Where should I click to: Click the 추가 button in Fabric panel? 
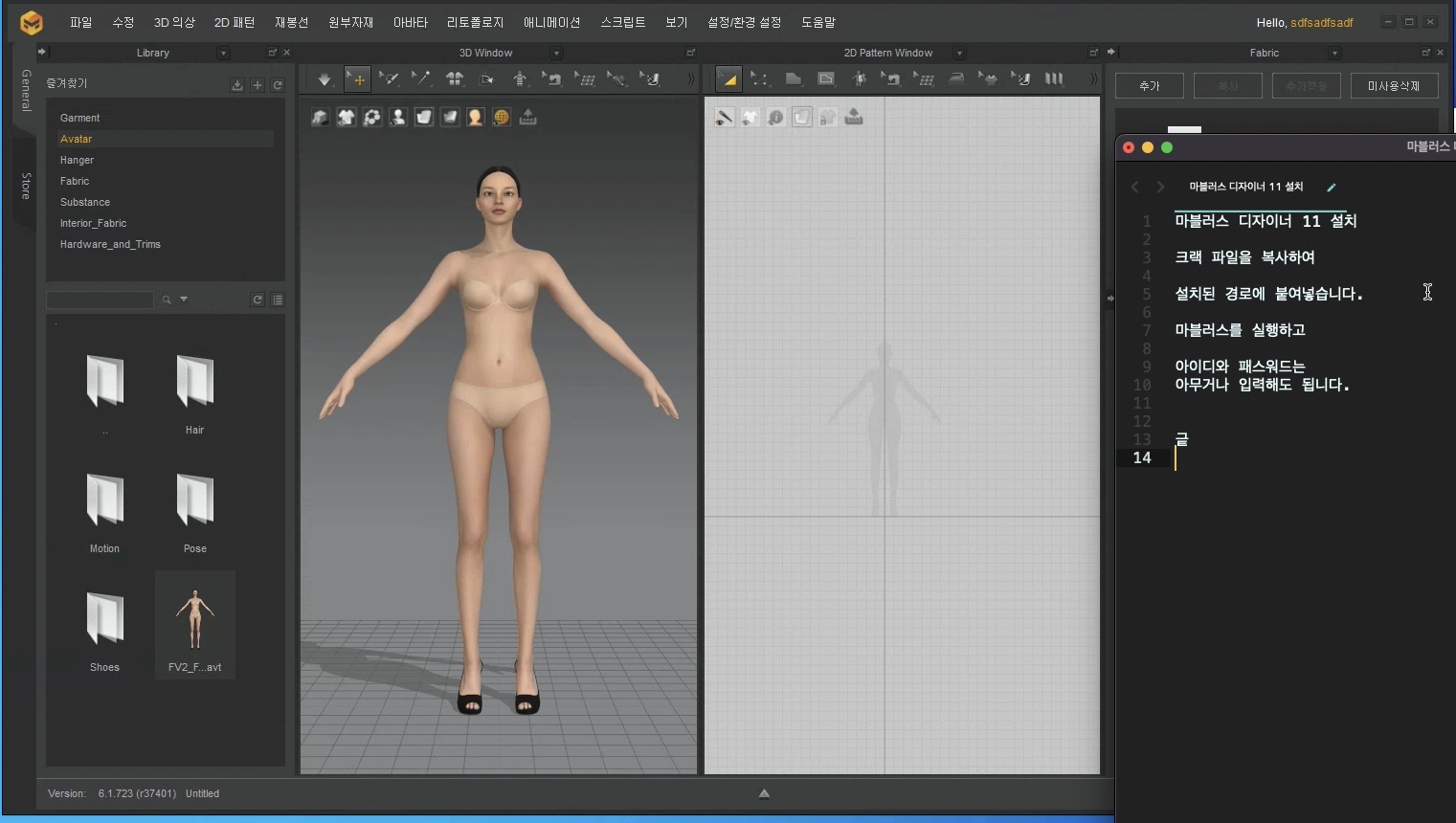[x=1150, y=86]
